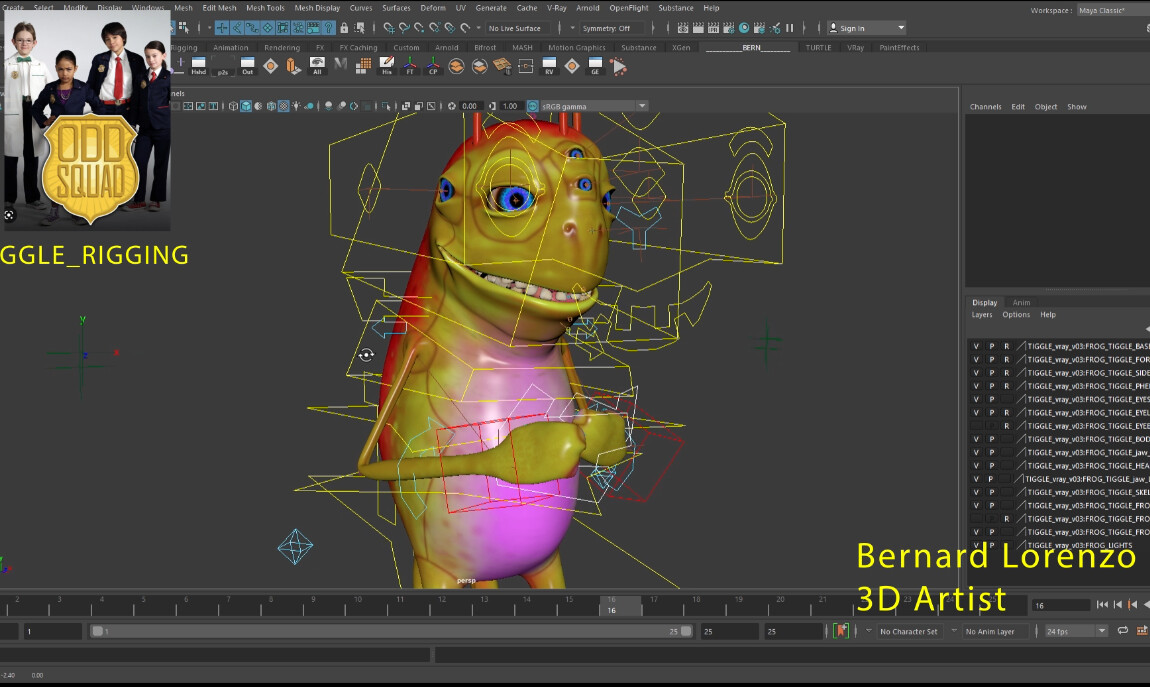Select the Hik character shelf icon
The image size is (1150, 687).
point(387,65)
